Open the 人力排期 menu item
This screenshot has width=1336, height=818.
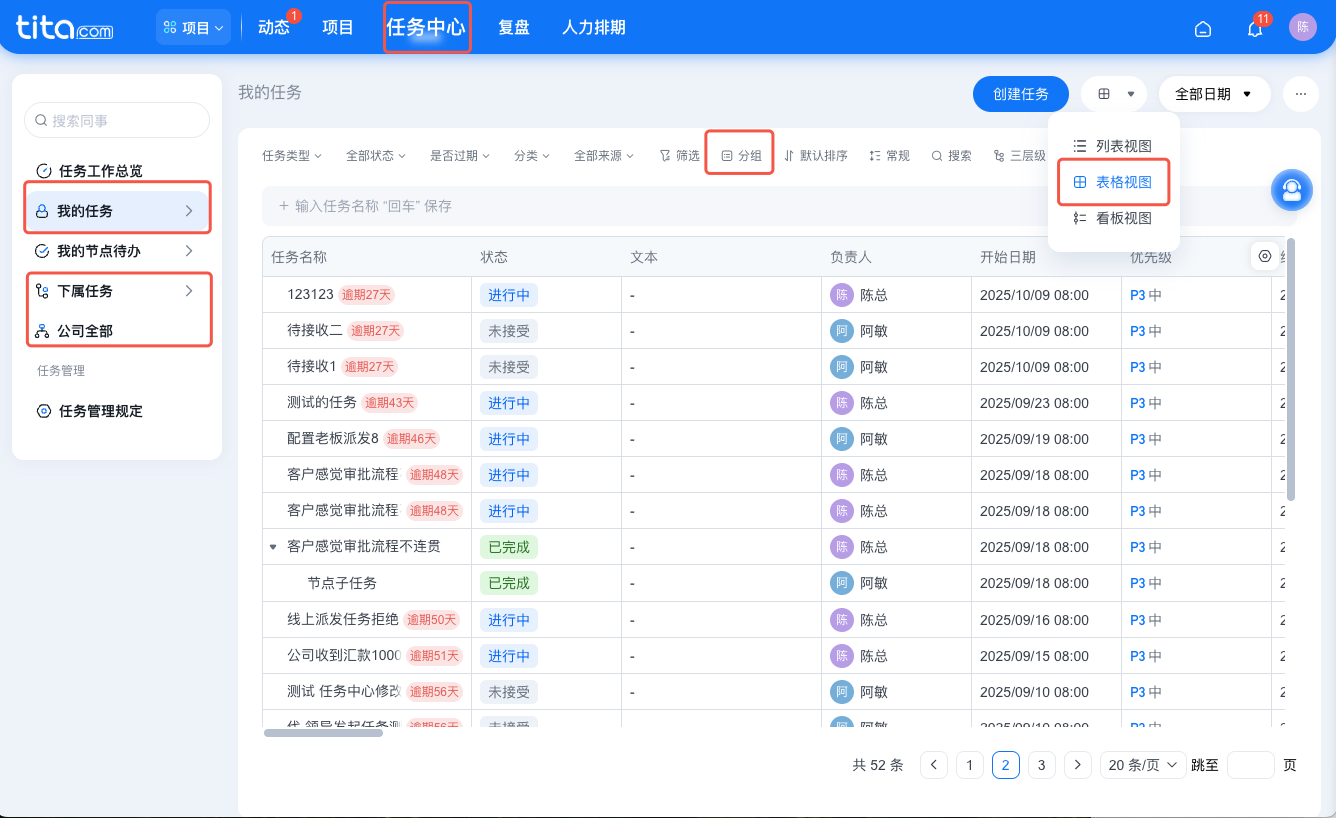click(593, 27)
